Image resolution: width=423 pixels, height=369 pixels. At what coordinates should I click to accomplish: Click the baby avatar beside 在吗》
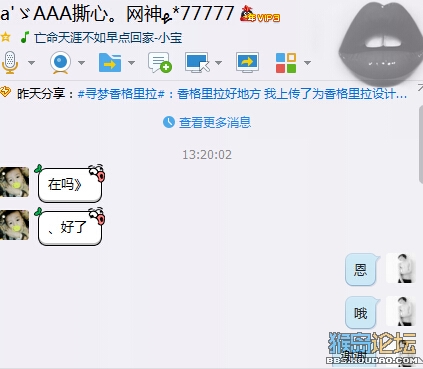click(x=14, y=182)
